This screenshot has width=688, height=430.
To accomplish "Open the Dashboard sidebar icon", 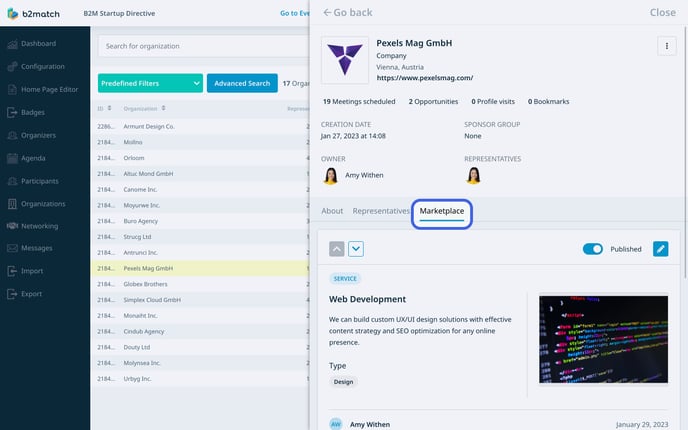I will click(12, 44).
